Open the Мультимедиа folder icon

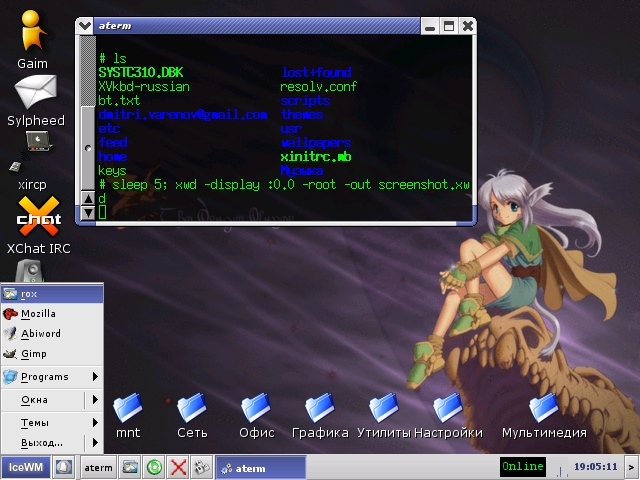point(544,407)
